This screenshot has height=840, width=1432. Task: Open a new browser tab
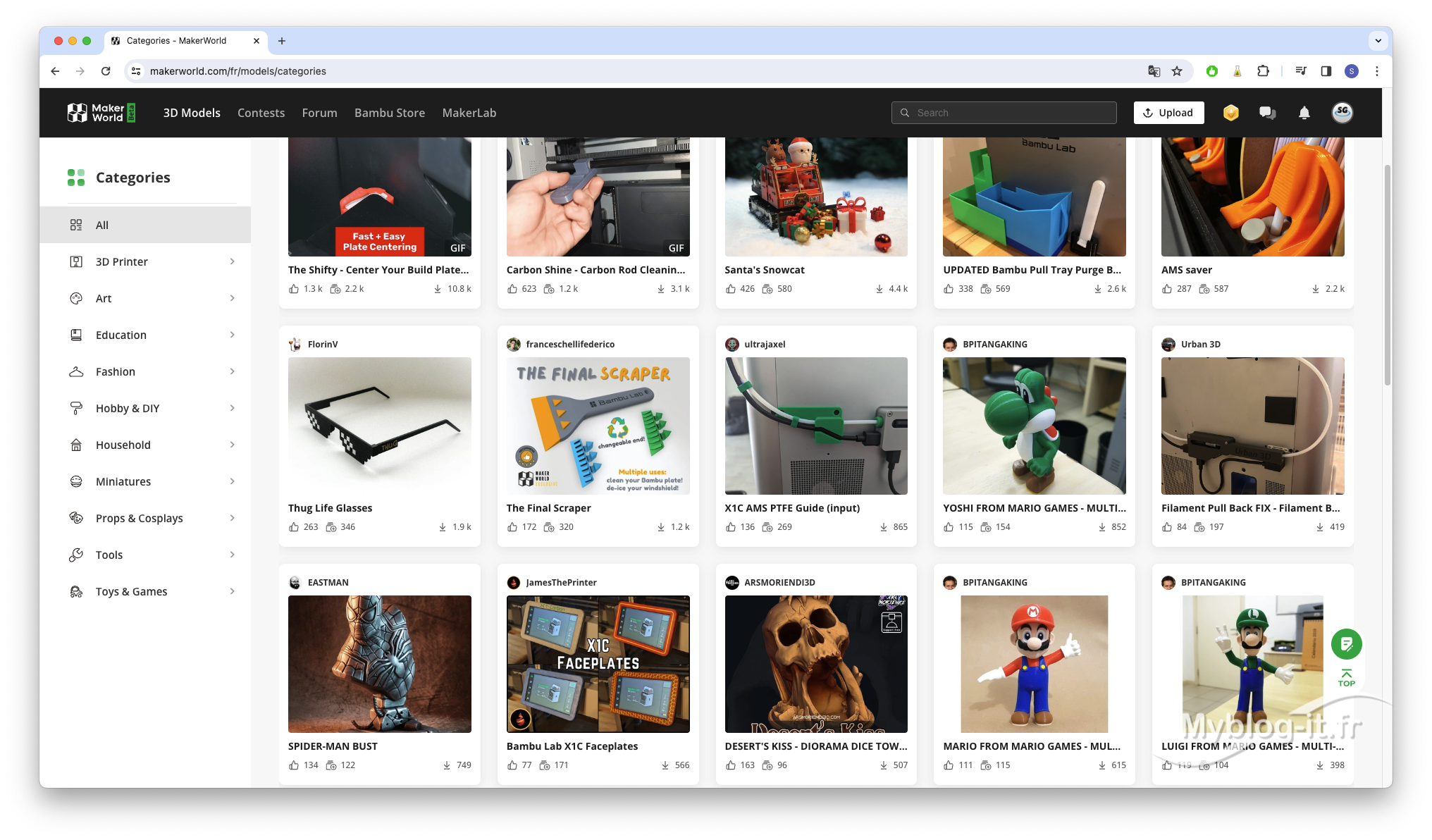pos(282,41)
